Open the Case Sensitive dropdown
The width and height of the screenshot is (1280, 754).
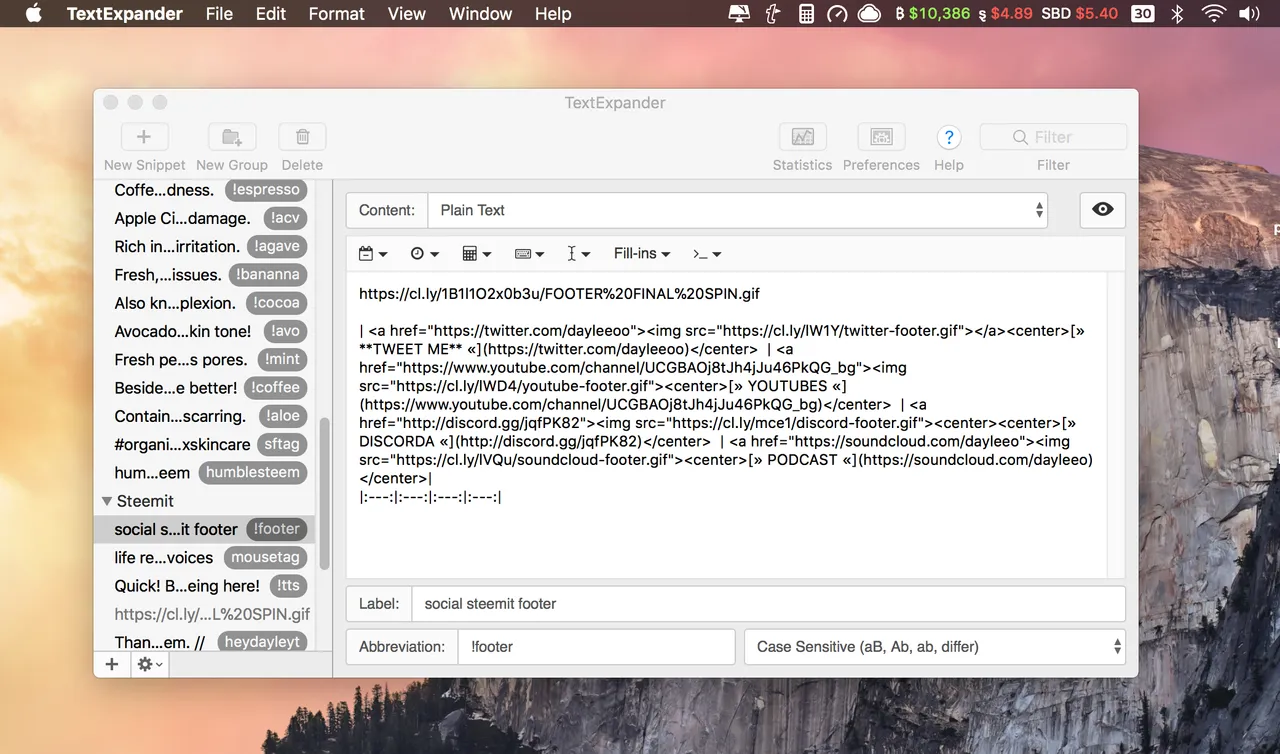935,647
